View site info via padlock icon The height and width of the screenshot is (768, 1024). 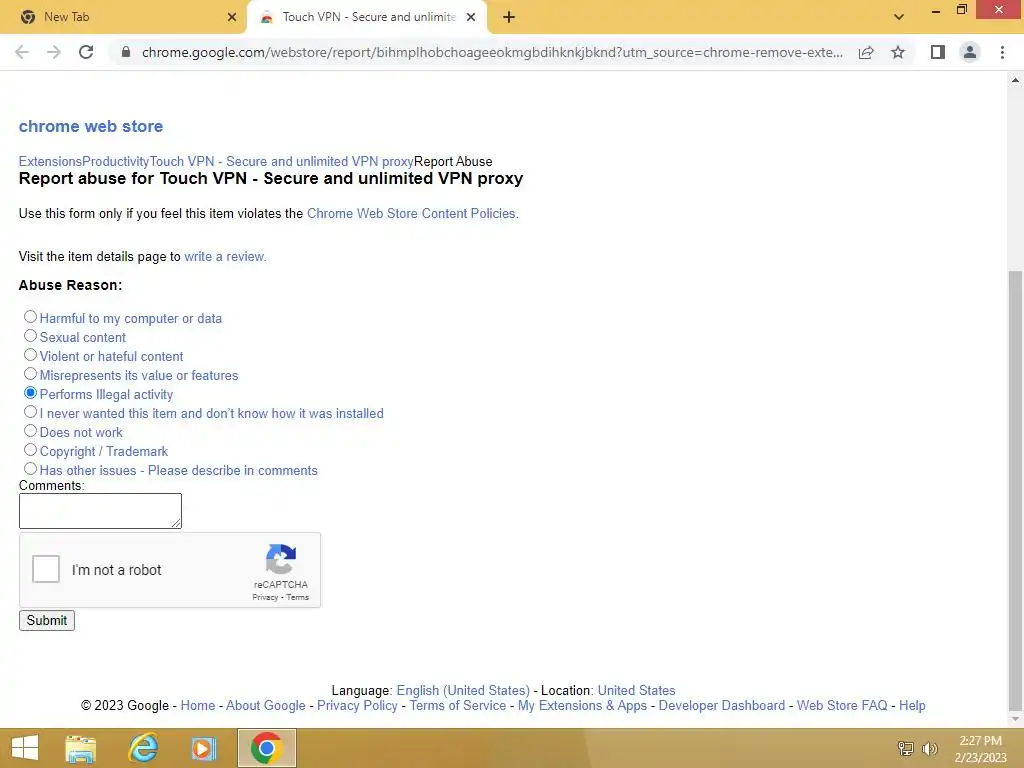click(126, 52)
